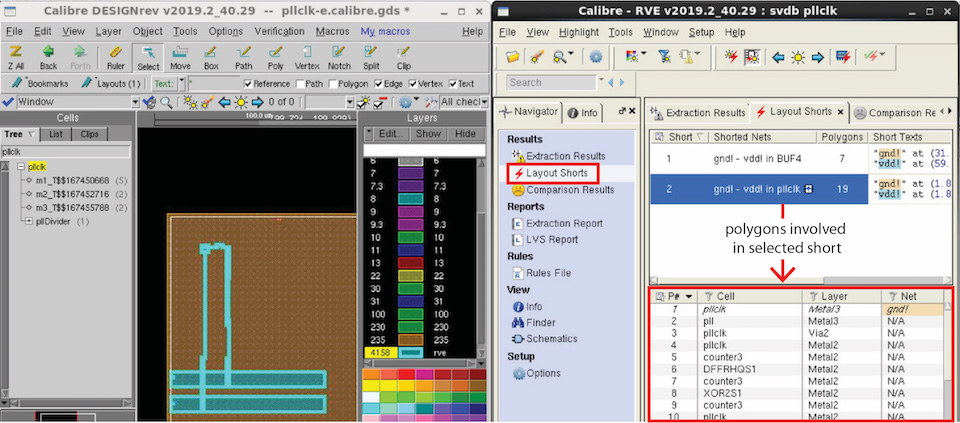Click the Edit... button in Layers panel

(389, 134)
